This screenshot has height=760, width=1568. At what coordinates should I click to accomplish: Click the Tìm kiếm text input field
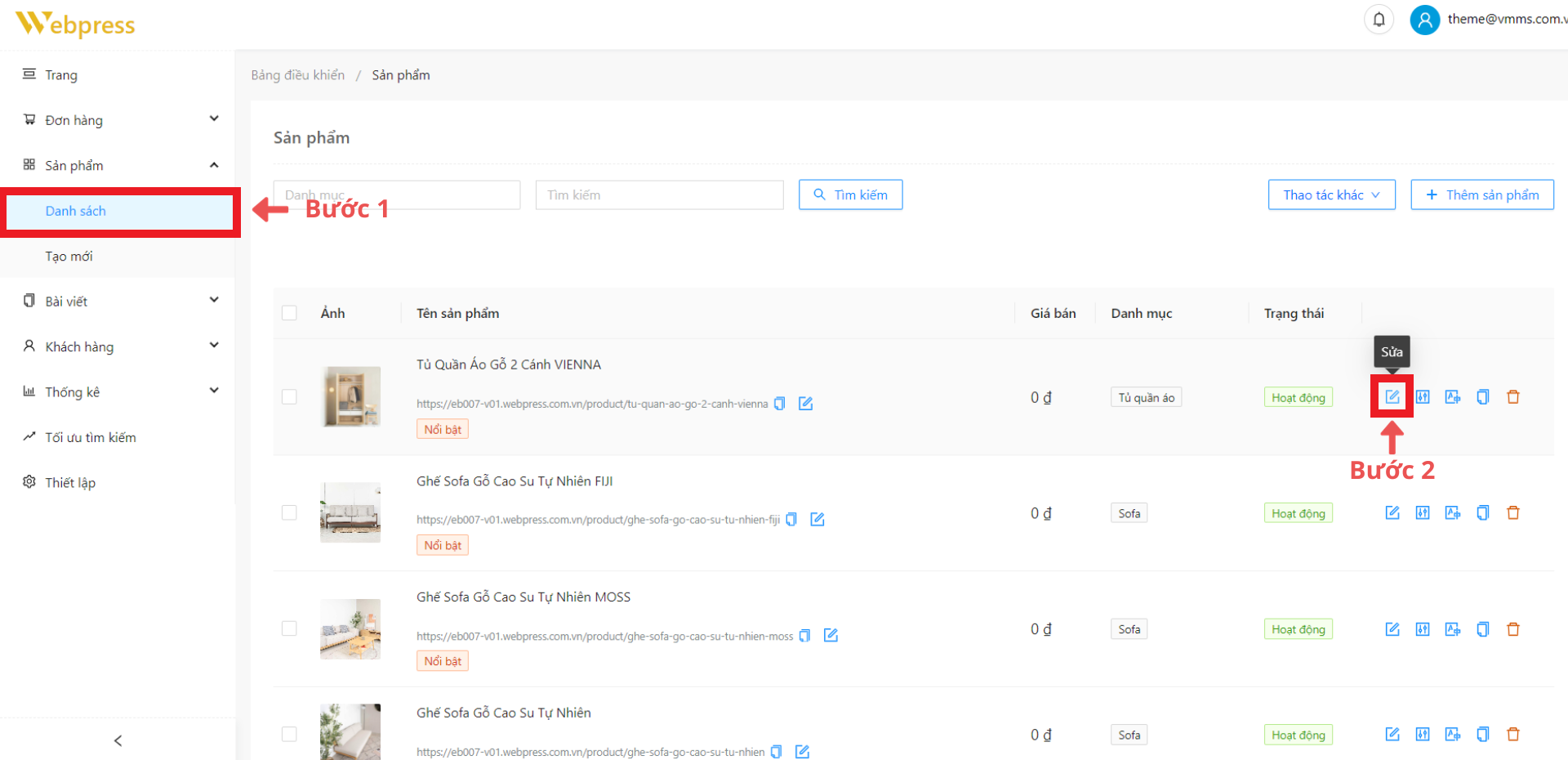659,195
